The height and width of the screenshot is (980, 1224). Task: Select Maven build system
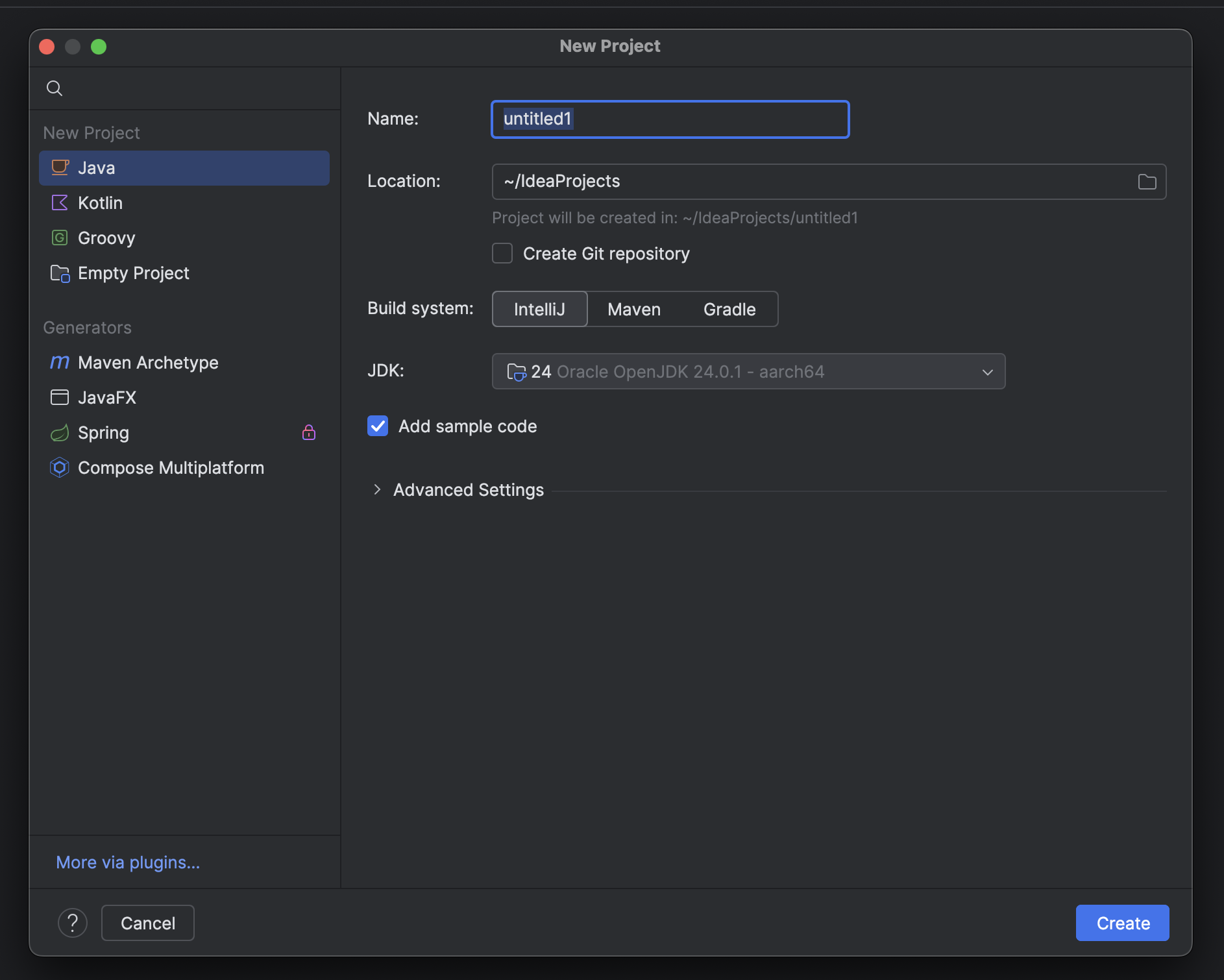point(634,309)
